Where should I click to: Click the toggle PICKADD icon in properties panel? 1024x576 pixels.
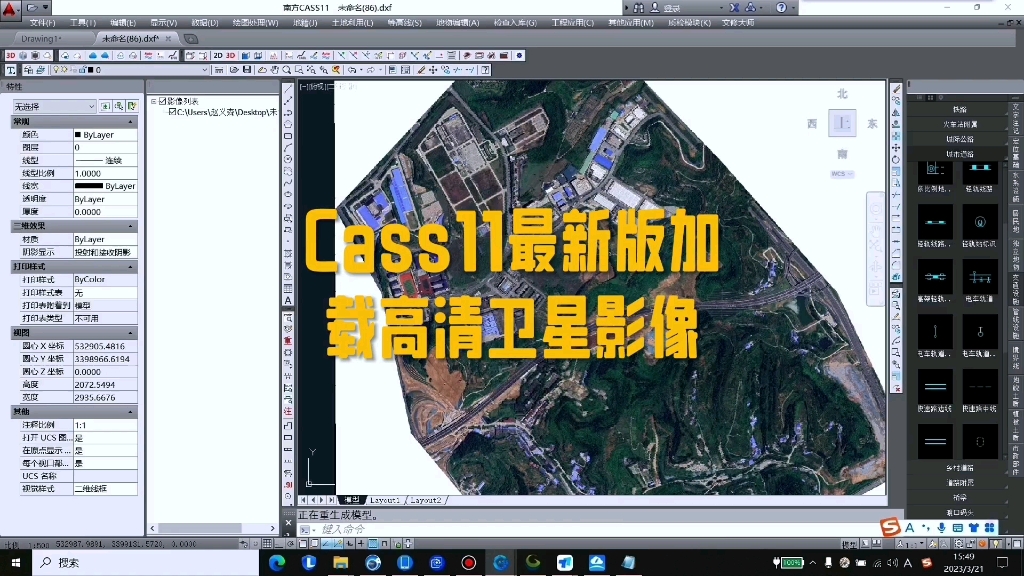105,106
